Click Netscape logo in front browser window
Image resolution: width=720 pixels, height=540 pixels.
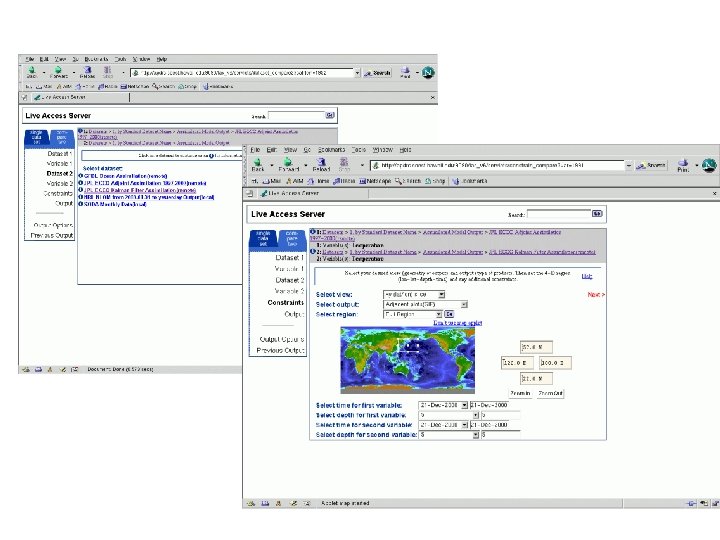[709, 165]
